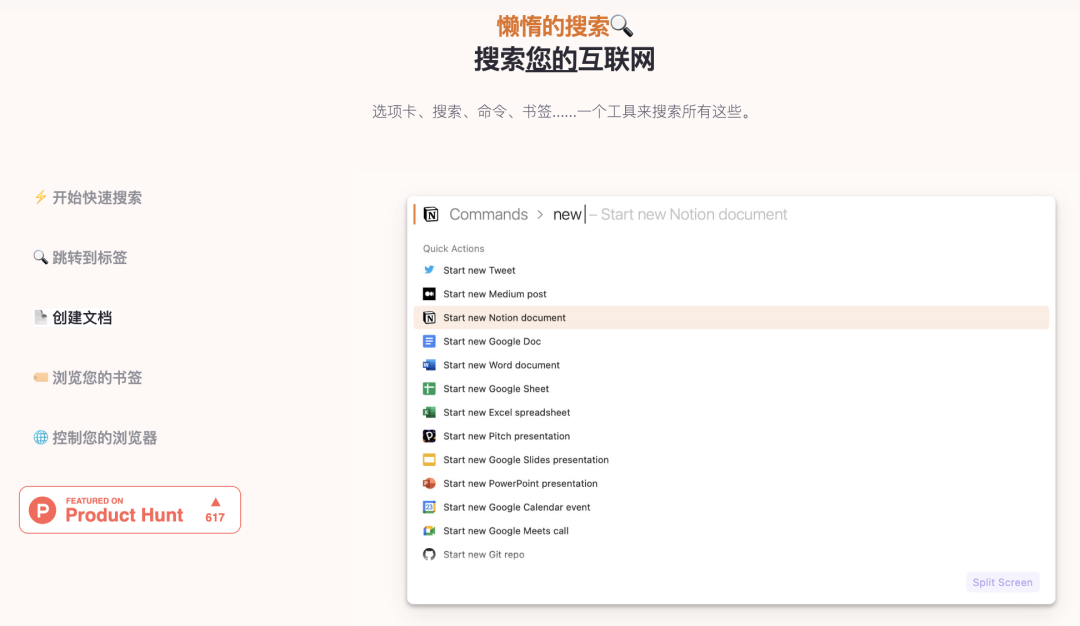
Task: Click the 懒惰的搜索 title text
Action: point(553,26)
